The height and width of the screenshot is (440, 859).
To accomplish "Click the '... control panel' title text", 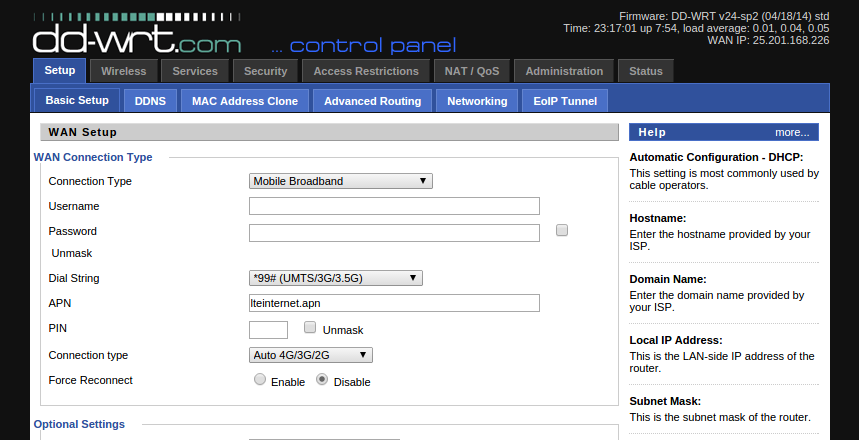I will click(364, 45).
